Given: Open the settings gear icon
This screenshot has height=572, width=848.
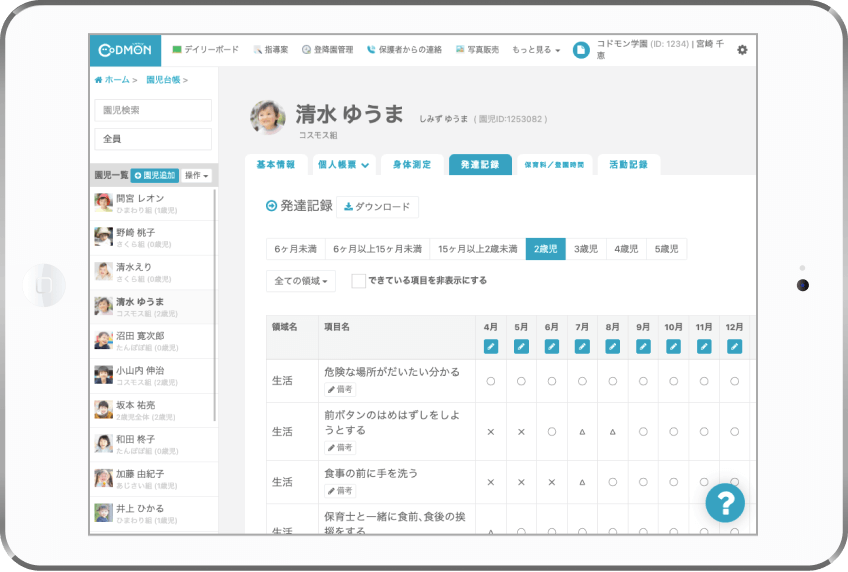Looking at the screenshot, I should (x=742, y=49).
